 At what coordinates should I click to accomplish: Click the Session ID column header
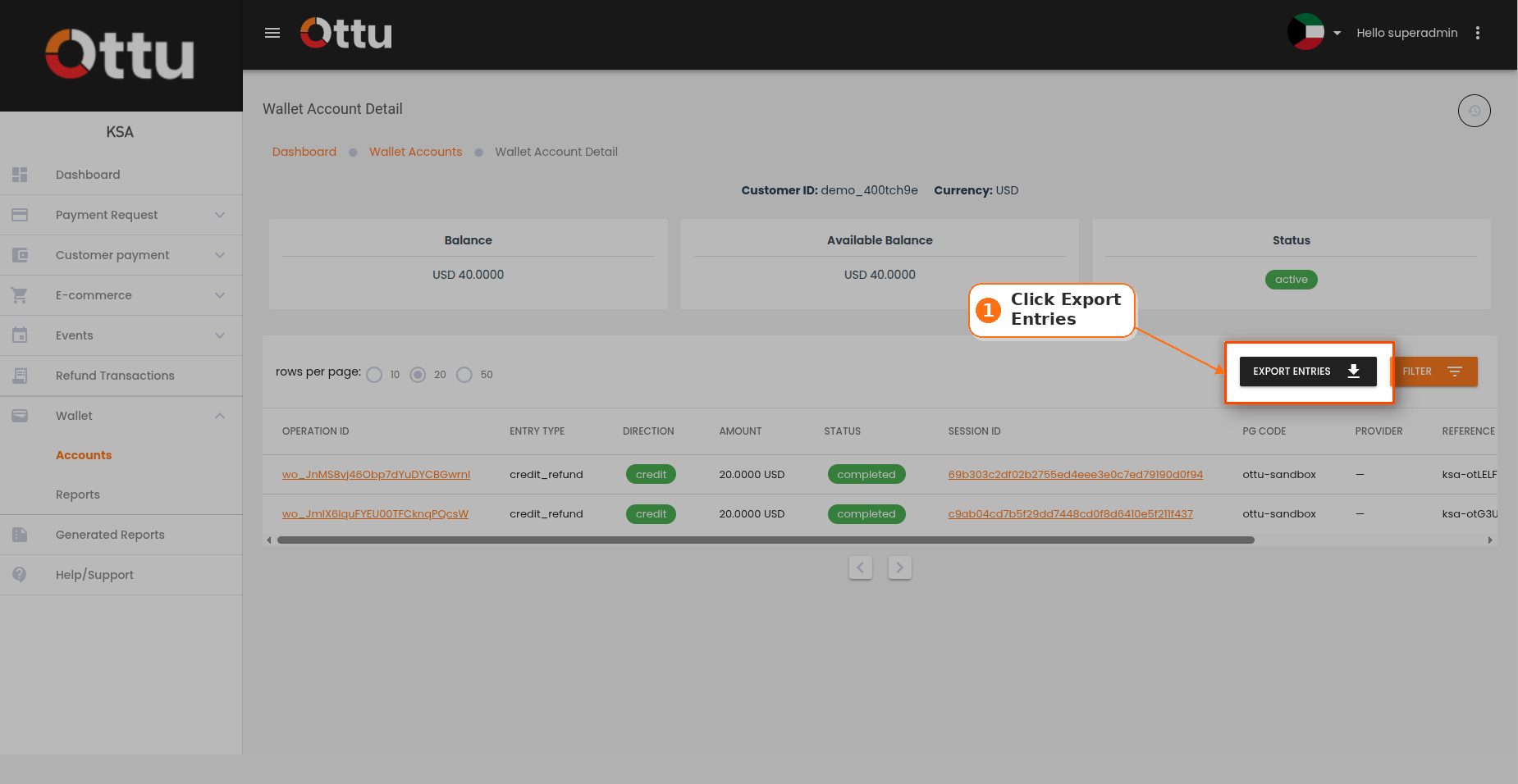975,431
